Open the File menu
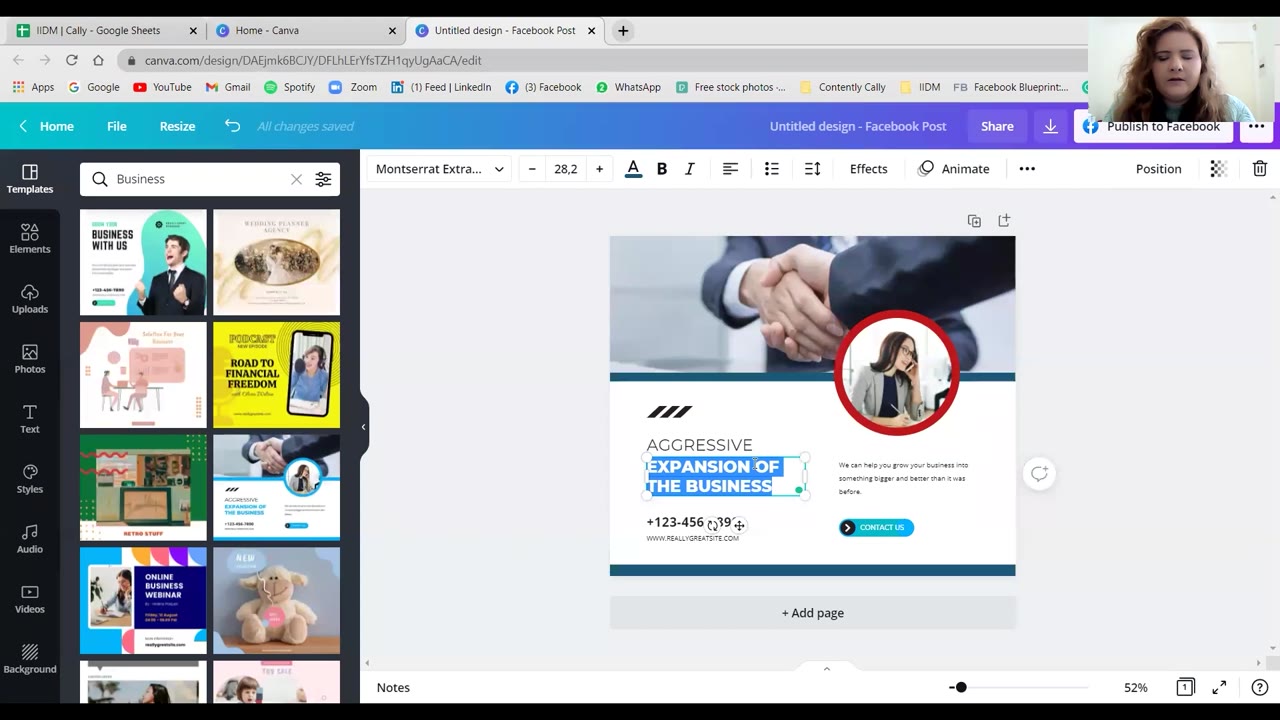 117,126
